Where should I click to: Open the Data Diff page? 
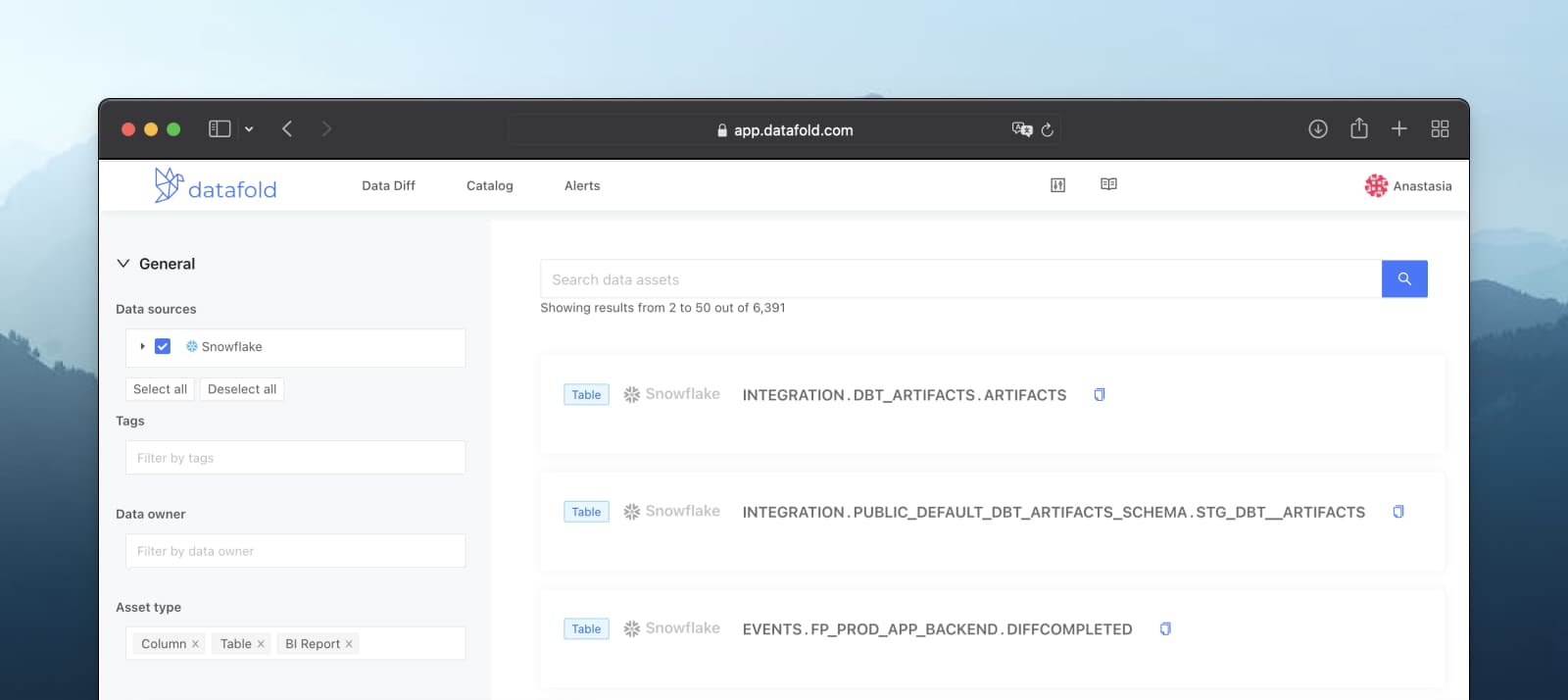point(388,185)
